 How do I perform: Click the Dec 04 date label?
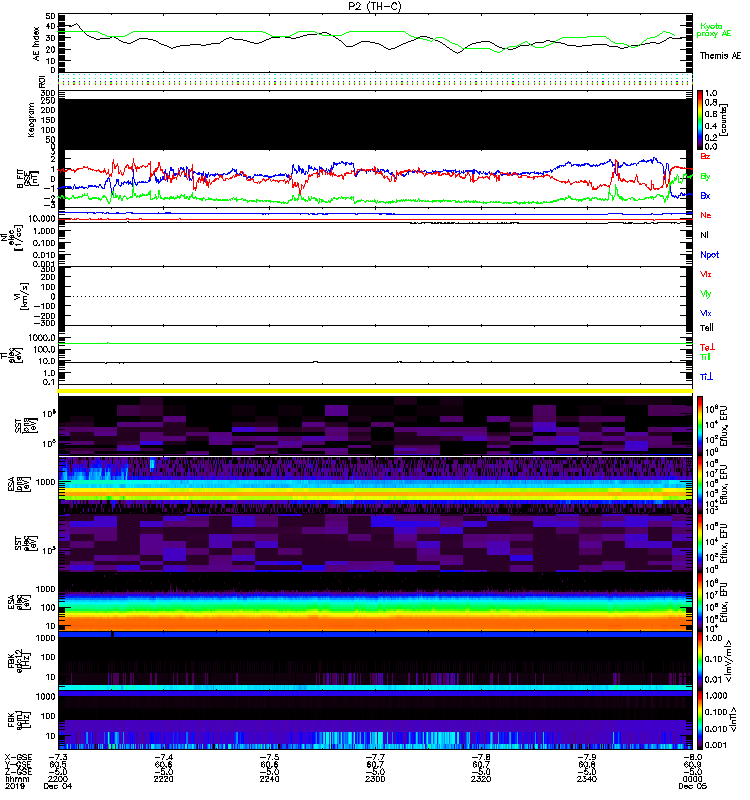point(58,786)
